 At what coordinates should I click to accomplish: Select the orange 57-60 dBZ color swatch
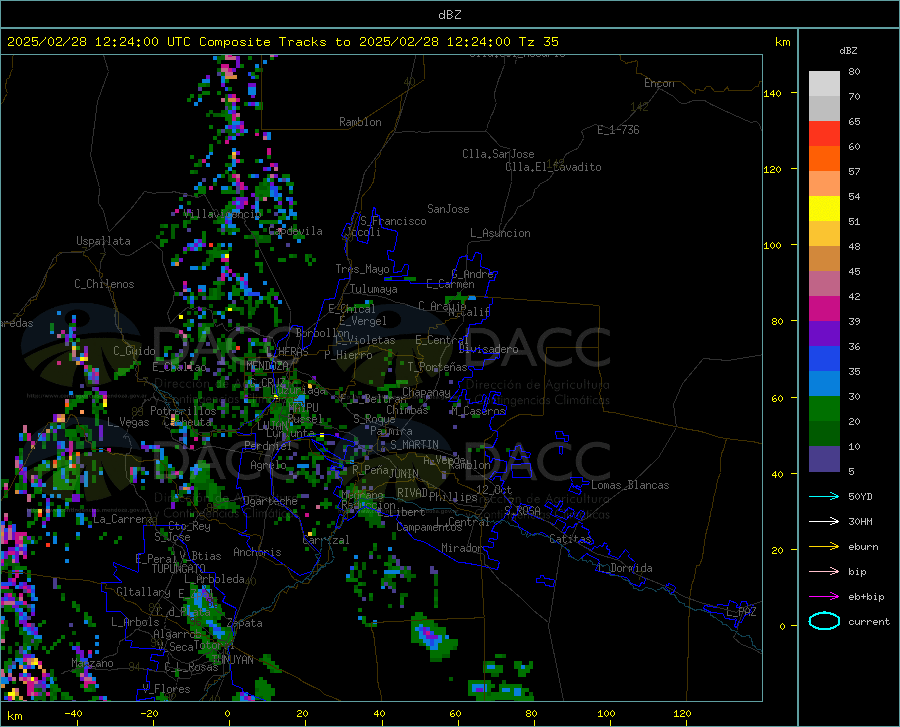click(x=824, y=159)
